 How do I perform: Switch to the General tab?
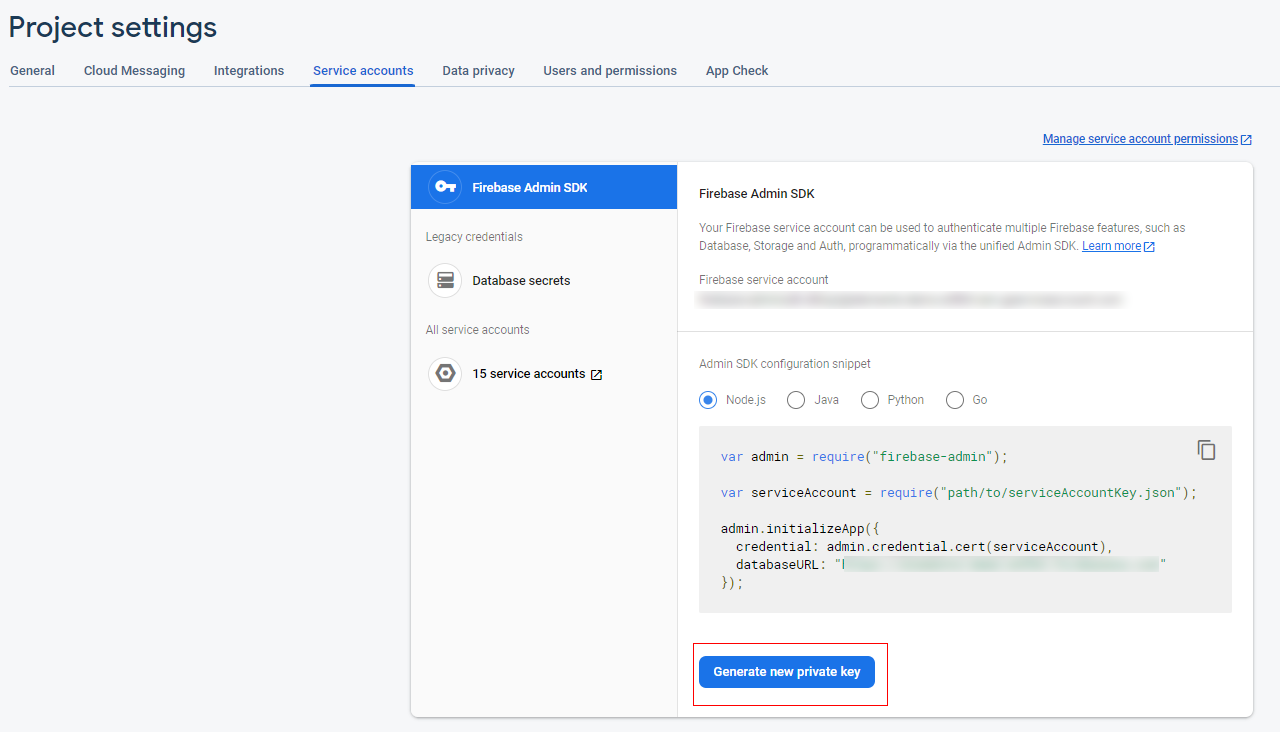[32, 71]
